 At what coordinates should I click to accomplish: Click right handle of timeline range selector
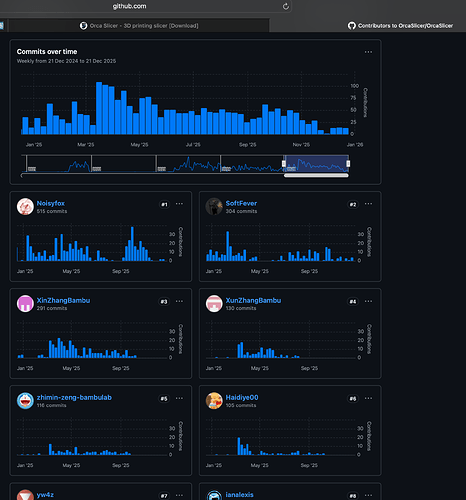(348, 164)
